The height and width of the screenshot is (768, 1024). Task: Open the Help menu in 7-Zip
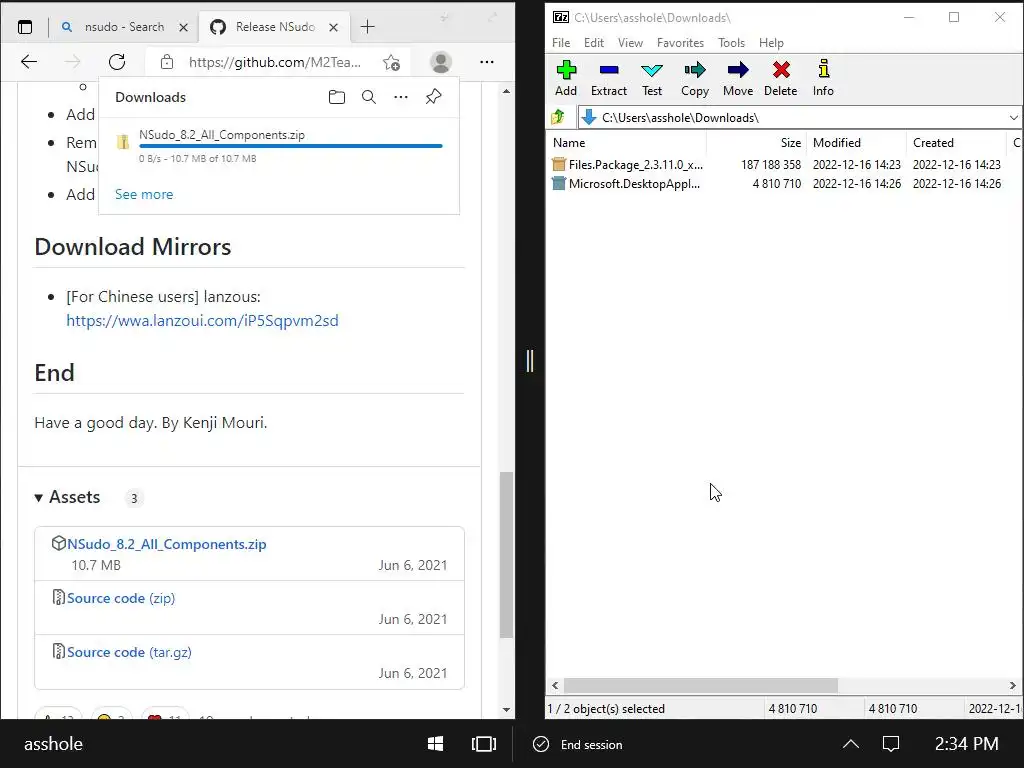click(771, 42)
